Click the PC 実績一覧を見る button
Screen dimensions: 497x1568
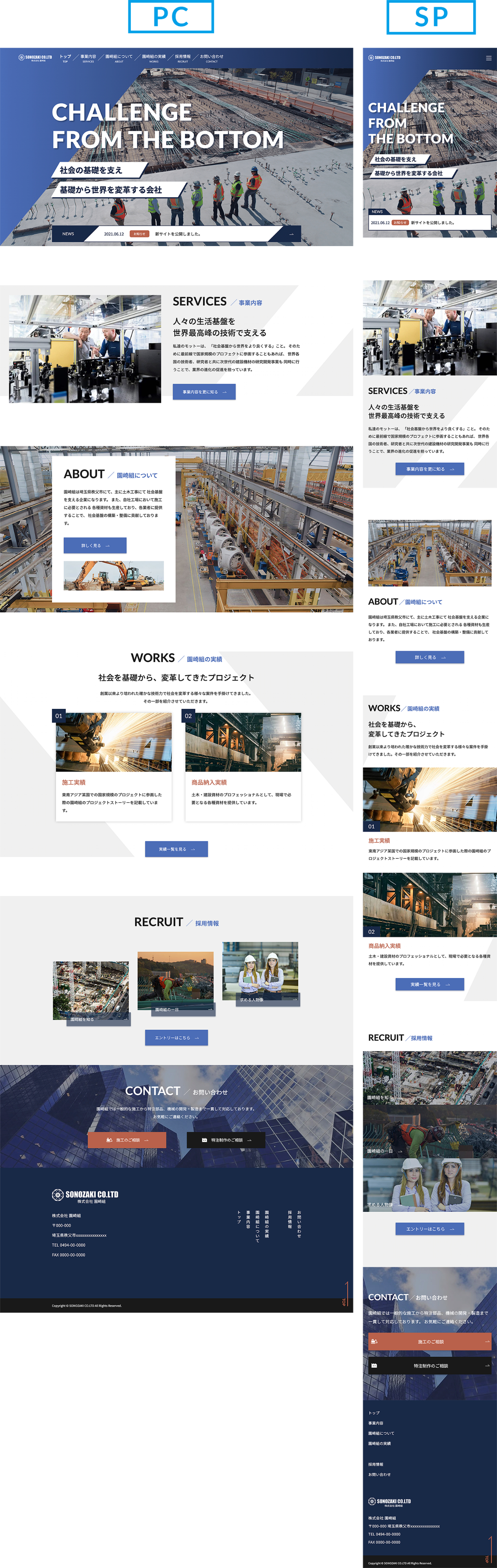(x=177, y=849)
